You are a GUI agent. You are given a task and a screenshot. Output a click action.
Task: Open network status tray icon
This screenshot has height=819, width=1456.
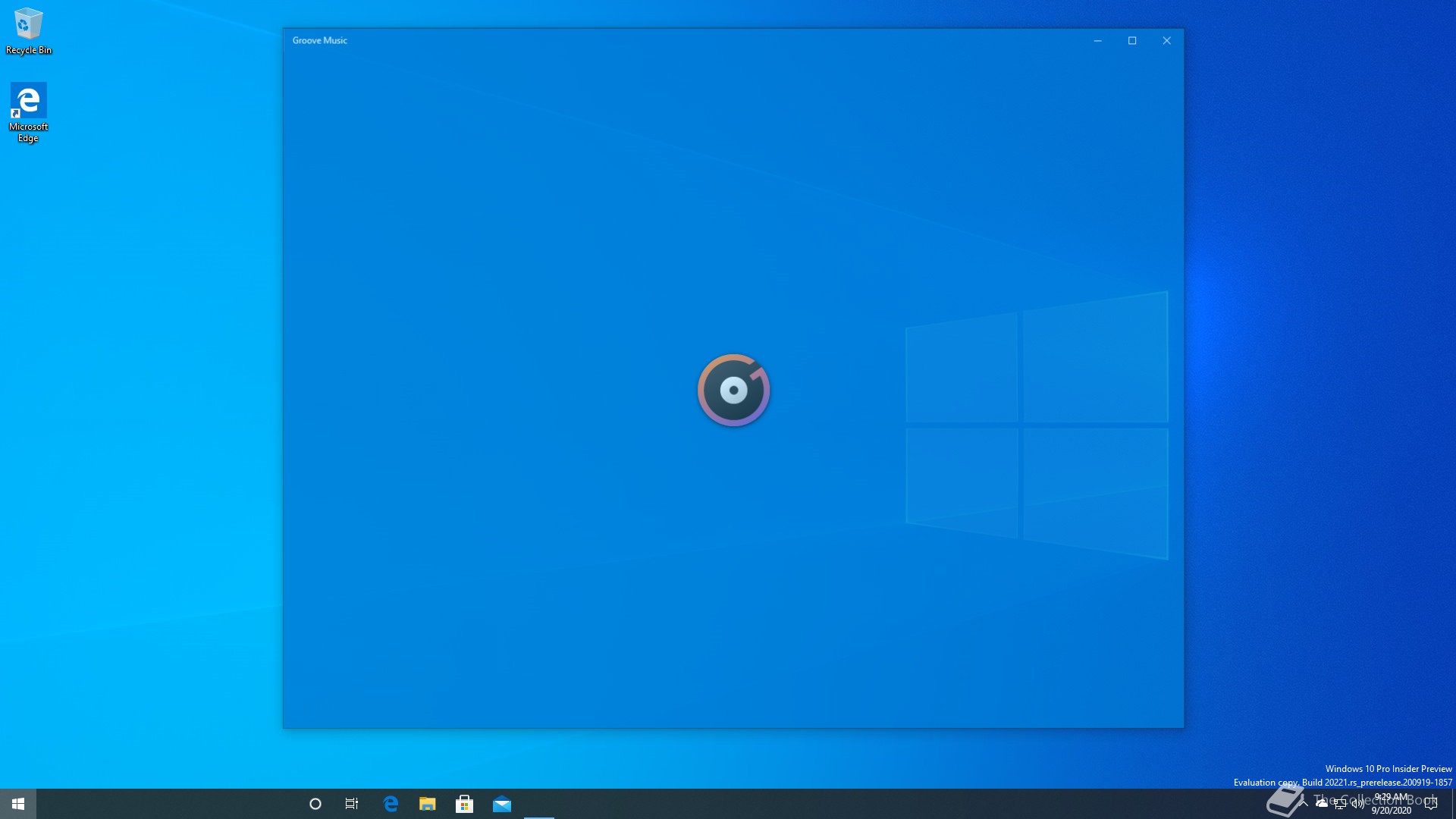(x=1340, y=804)
